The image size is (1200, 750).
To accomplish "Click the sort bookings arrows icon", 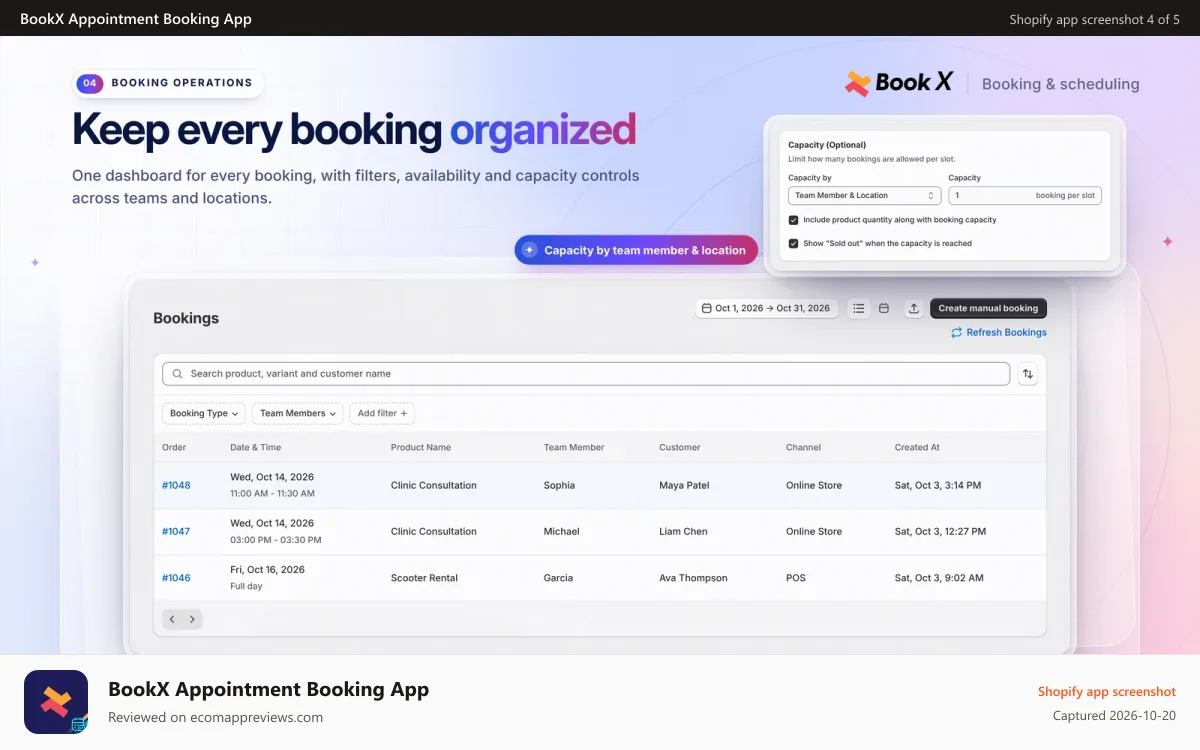I will [1028, 374].
